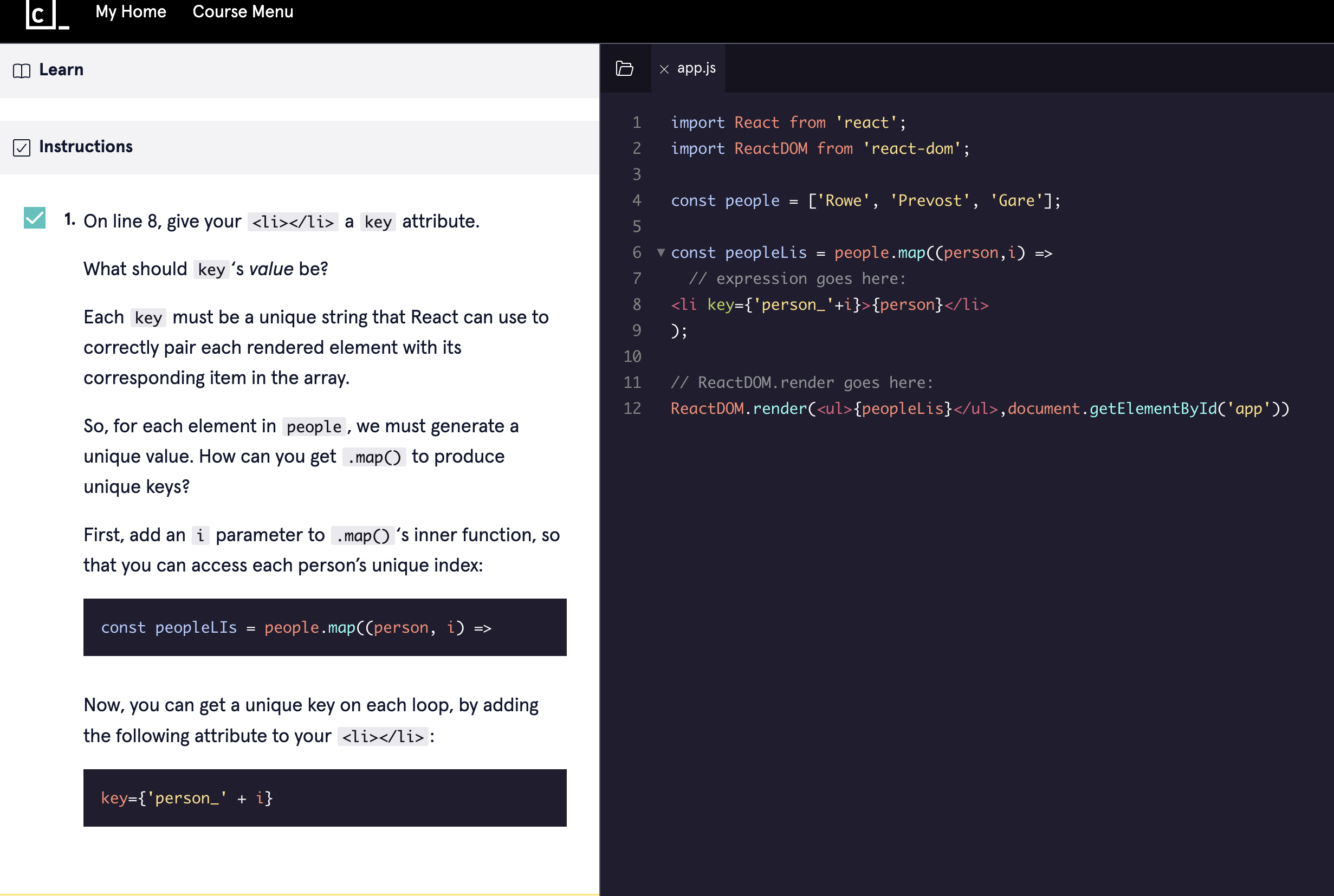Open Course Menu
This screenshot has width=1334, height=896.
[x=242, y=11]
